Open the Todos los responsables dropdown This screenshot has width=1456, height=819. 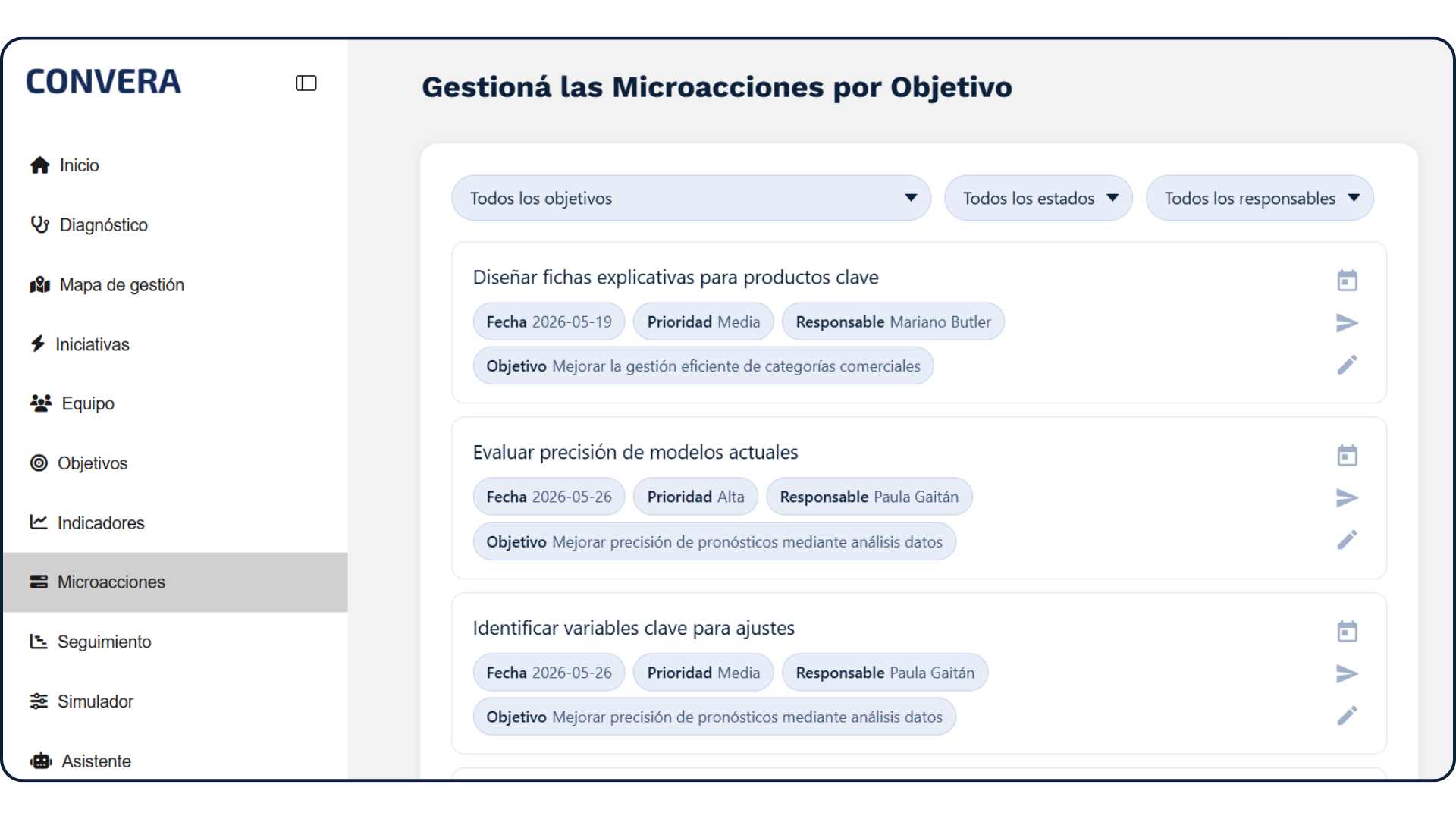[1260, 198]
